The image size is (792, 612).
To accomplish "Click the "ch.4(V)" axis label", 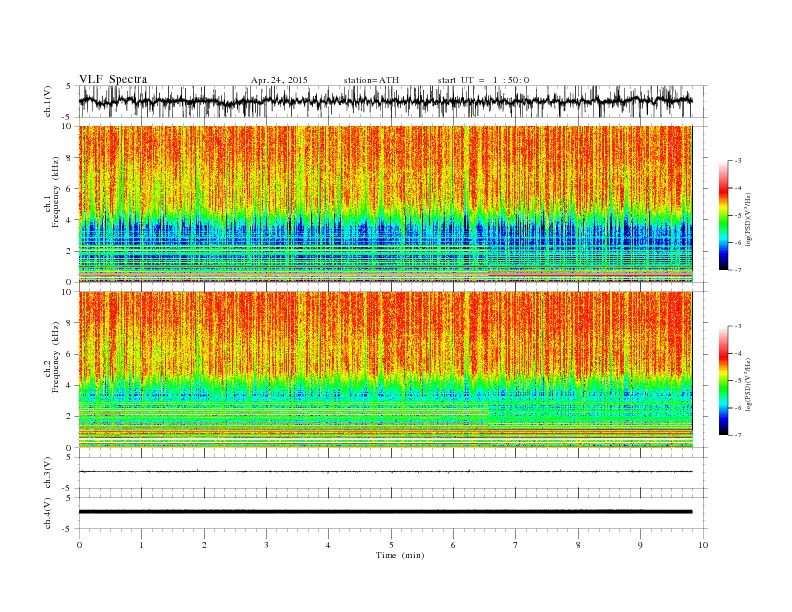I will [48, 513].
